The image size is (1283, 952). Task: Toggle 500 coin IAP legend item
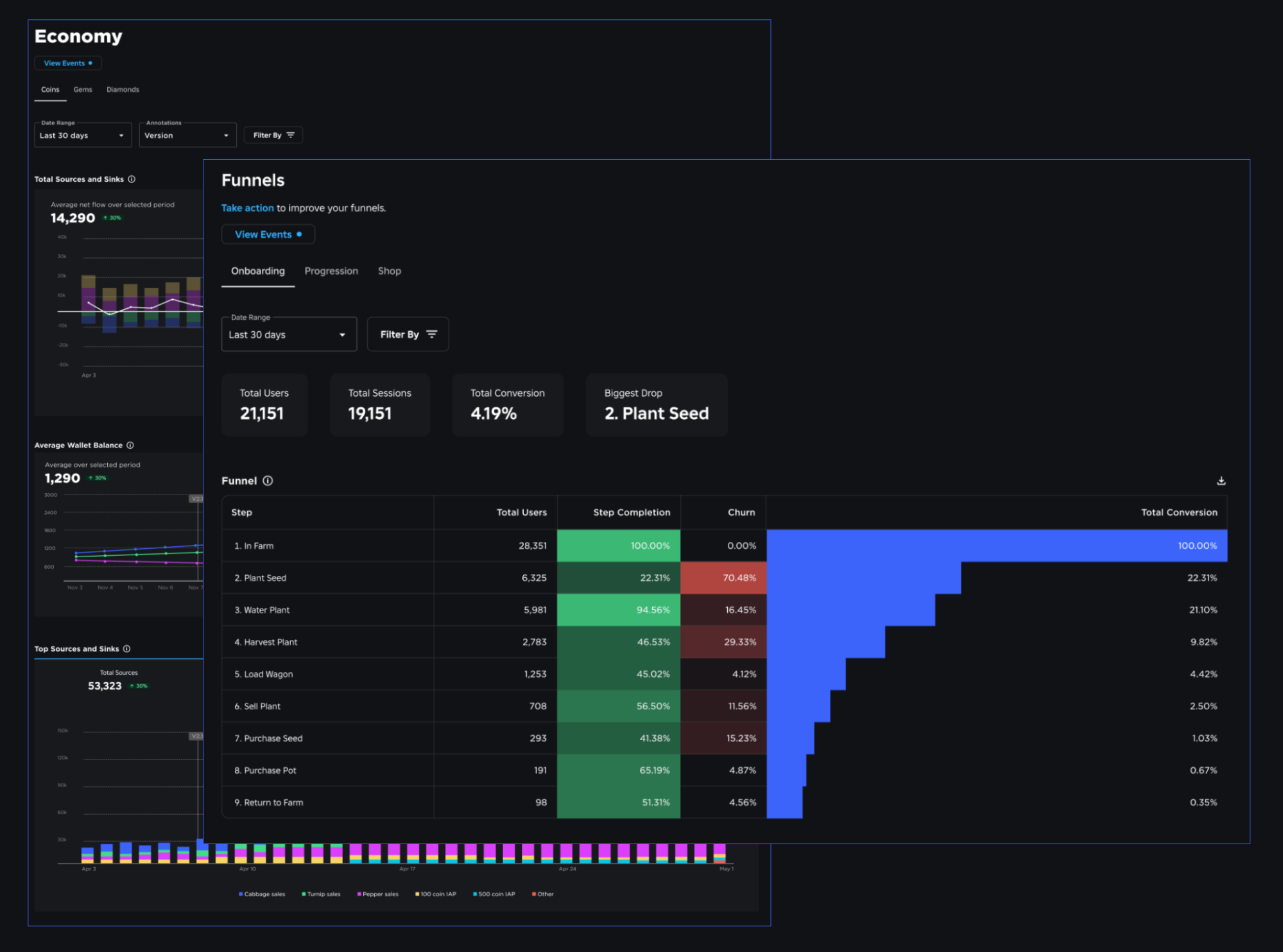pos(494,894)
